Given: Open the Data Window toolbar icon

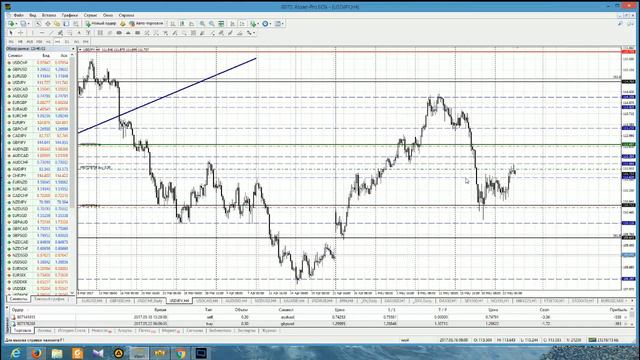Looking at the screenshot, I should tap(48, 24).
